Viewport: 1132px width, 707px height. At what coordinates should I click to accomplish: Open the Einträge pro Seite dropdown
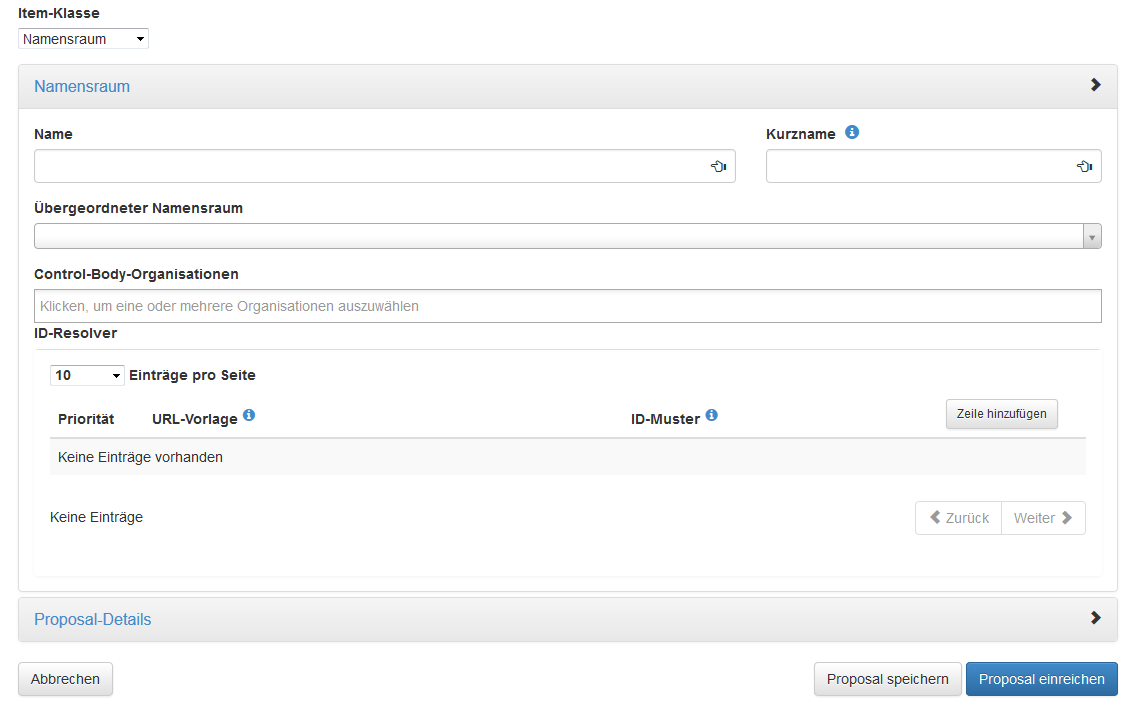[x=87, y=376]
